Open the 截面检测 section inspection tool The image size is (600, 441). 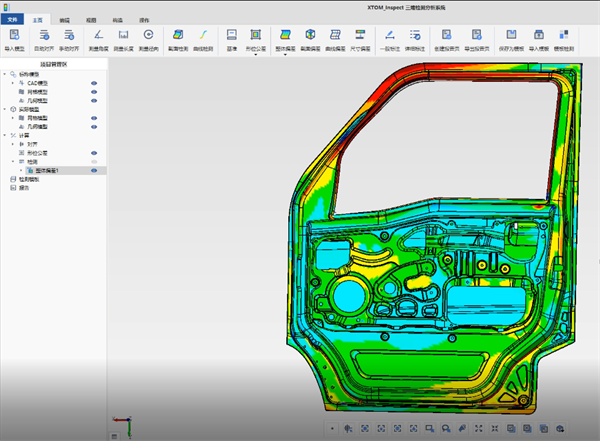pyautogui.click(x=176, y=38)
